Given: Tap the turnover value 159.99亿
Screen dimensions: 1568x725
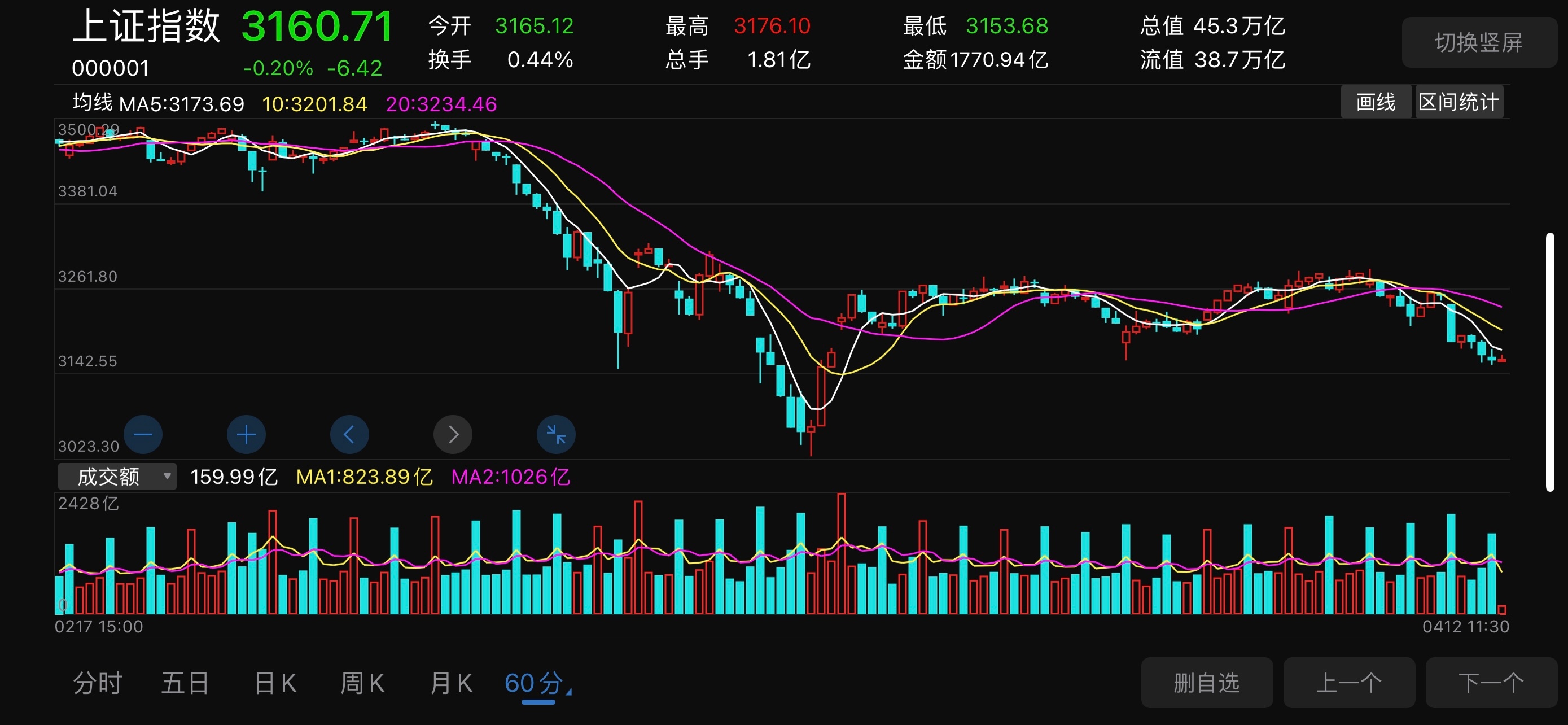Looking at the screenshot, I should 234,477.
